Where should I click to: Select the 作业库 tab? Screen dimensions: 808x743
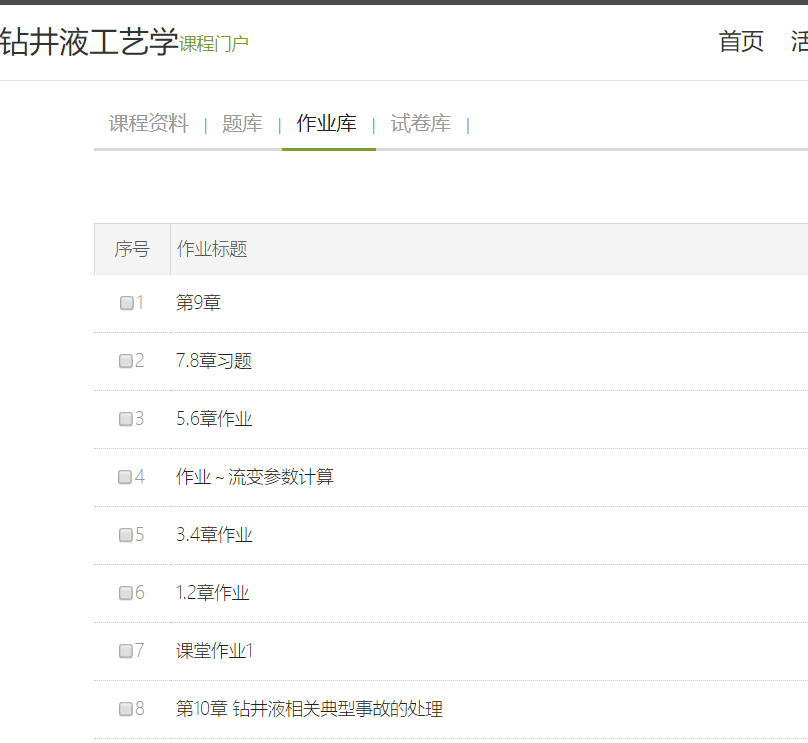click(327, 124)
